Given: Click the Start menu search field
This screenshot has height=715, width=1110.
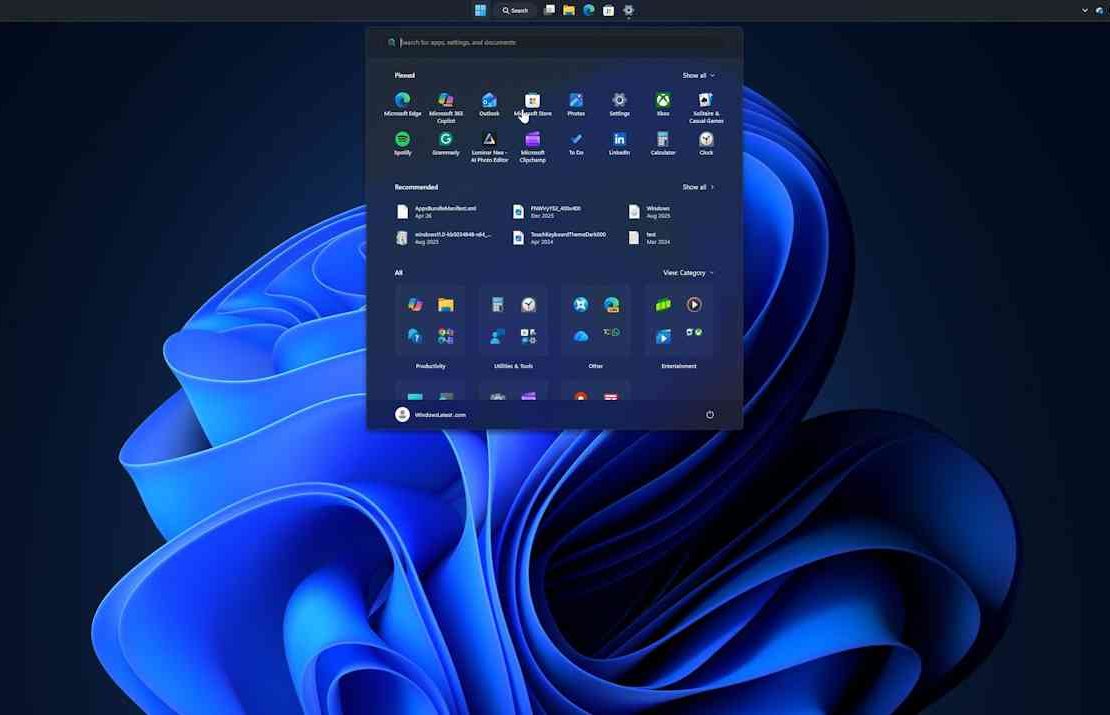Looking at the screenshot, I should coord(555,42).
